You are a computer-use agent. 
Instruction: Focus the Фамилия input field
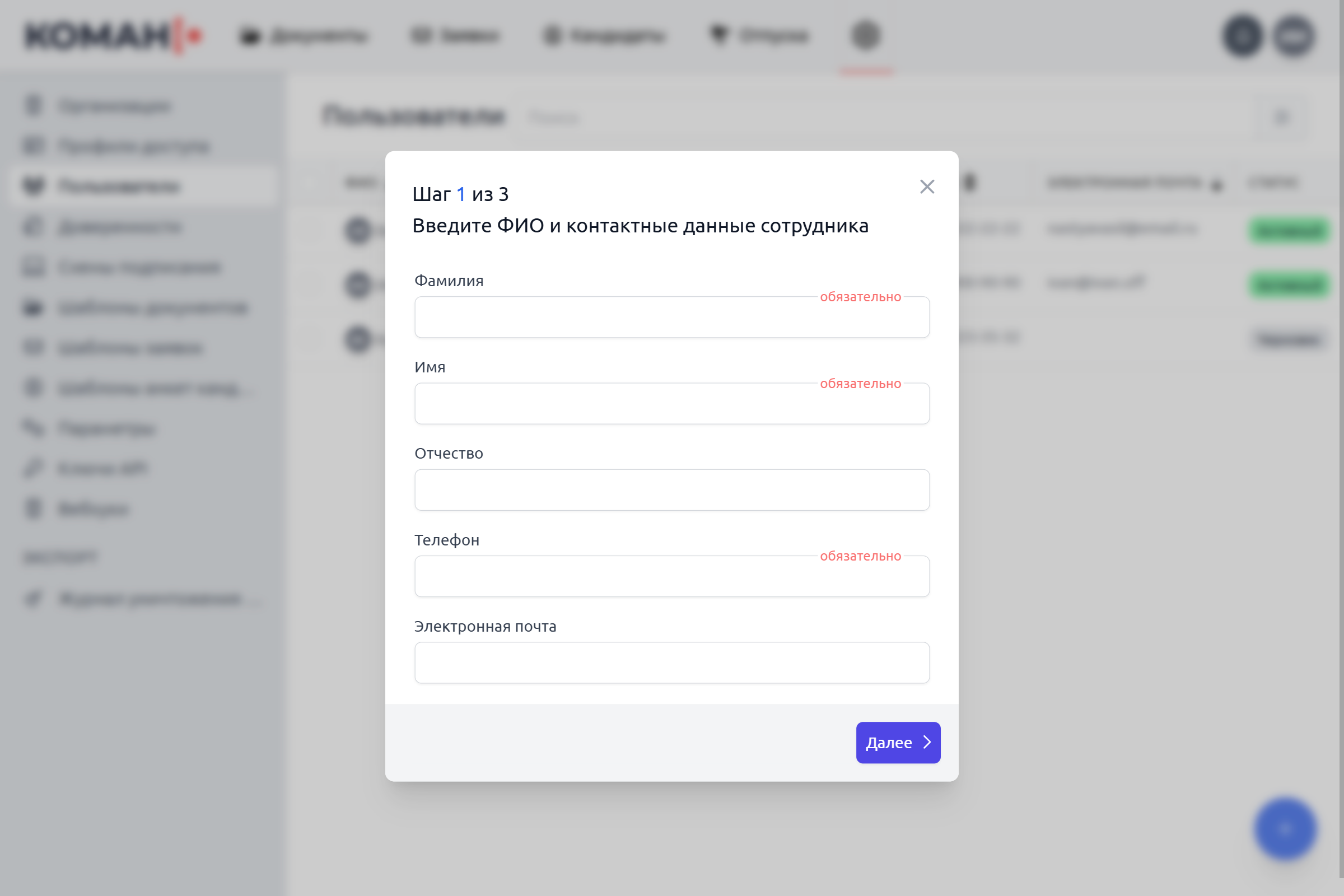pyautogui.click(x=671, y=317)
